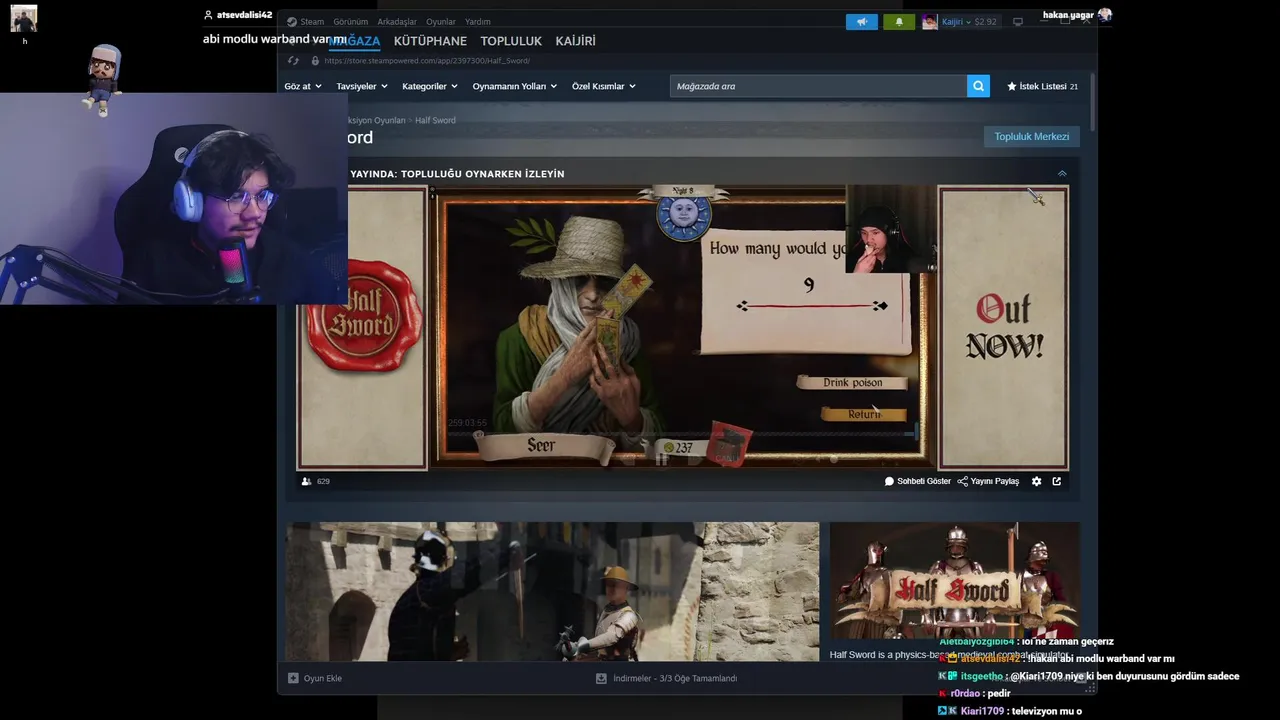This screenshot has height=720, width=1280.
Task: Pop out the broadcast in new window
Action: 1056,481
